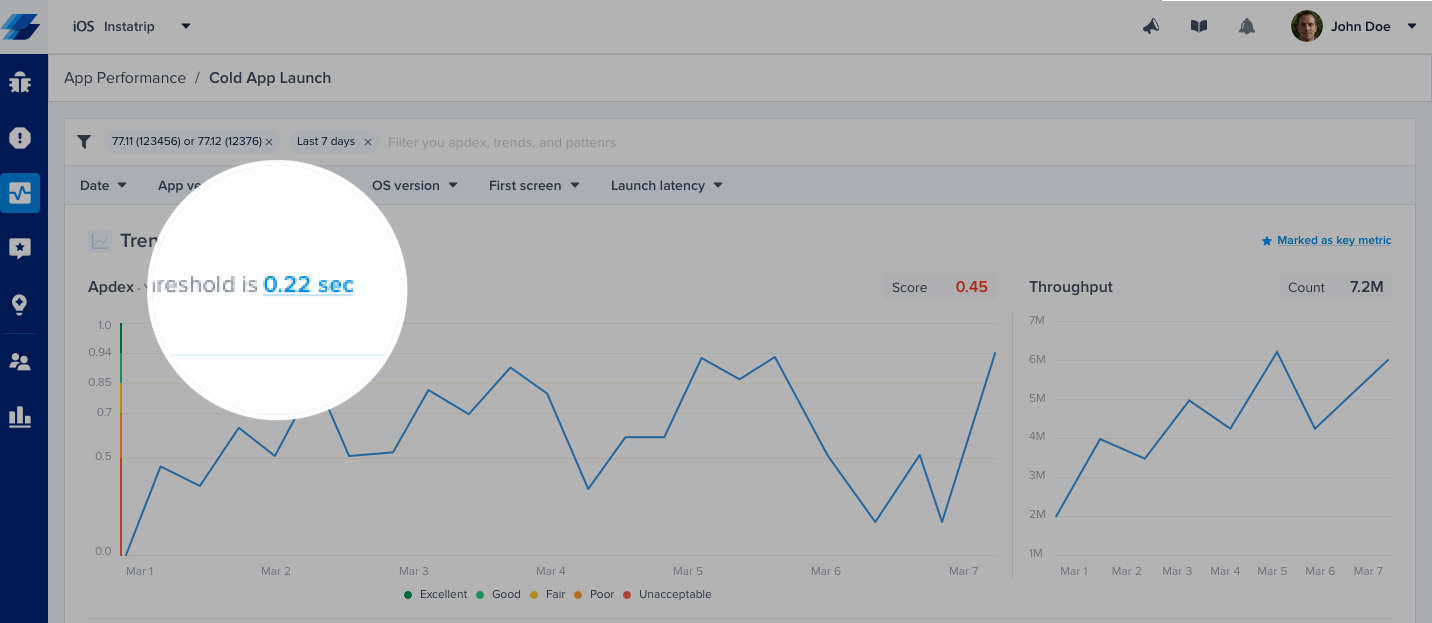Image resolution: width=1432 pixels, height=623 pixels.
Task: Click the Good legend entry
Action: point(498,595)
